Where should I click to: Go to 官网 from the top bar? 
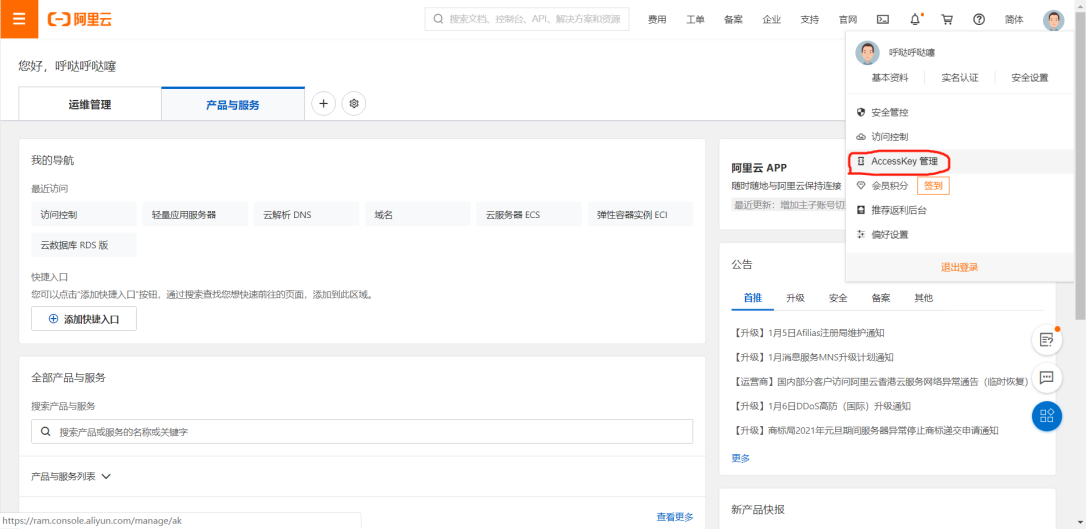[x=848, y=19]
